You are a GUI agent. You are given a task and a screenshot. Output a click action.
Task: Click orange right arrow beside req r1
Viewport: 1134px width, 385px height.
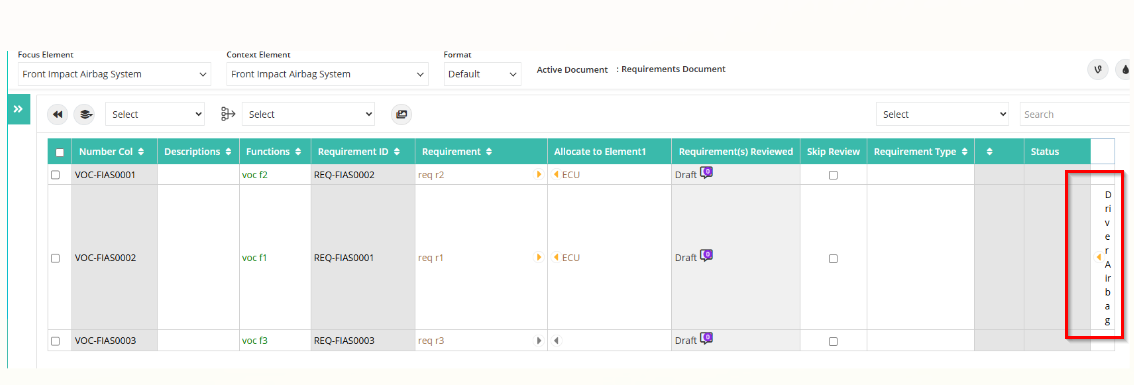click(x=539, y=257)
